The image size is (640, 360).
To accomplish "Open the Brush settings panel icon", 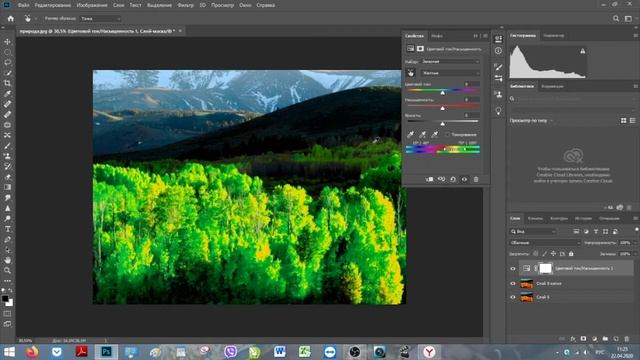I will pyautogui.click(x=498, y=67).
